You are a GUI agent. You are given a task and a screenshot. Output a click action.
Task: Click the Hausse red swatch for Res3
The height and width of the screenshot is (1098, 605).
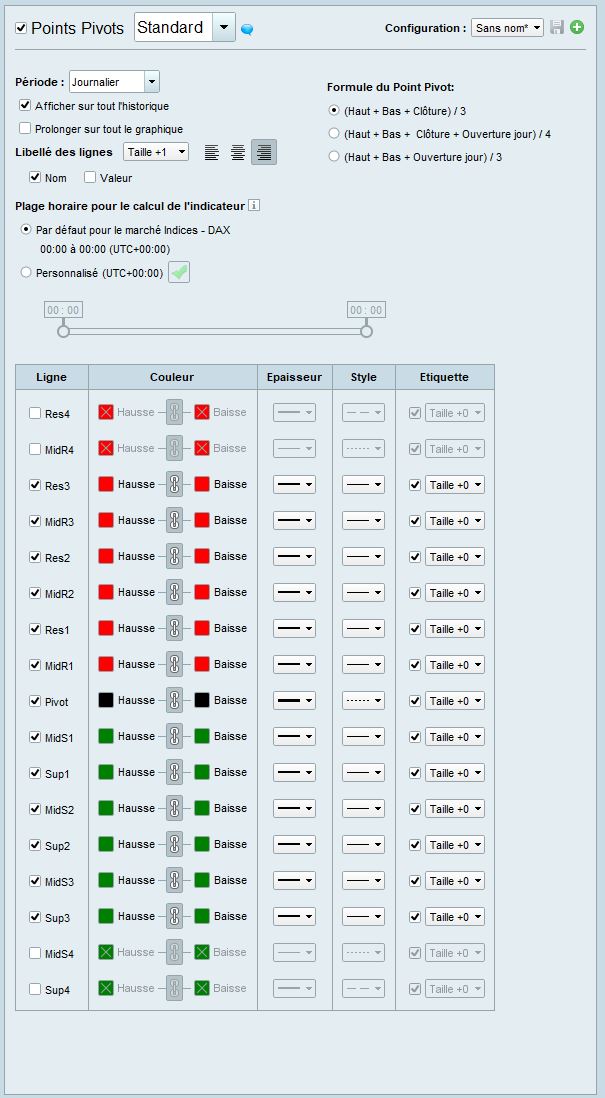click(x=106, y=484)
